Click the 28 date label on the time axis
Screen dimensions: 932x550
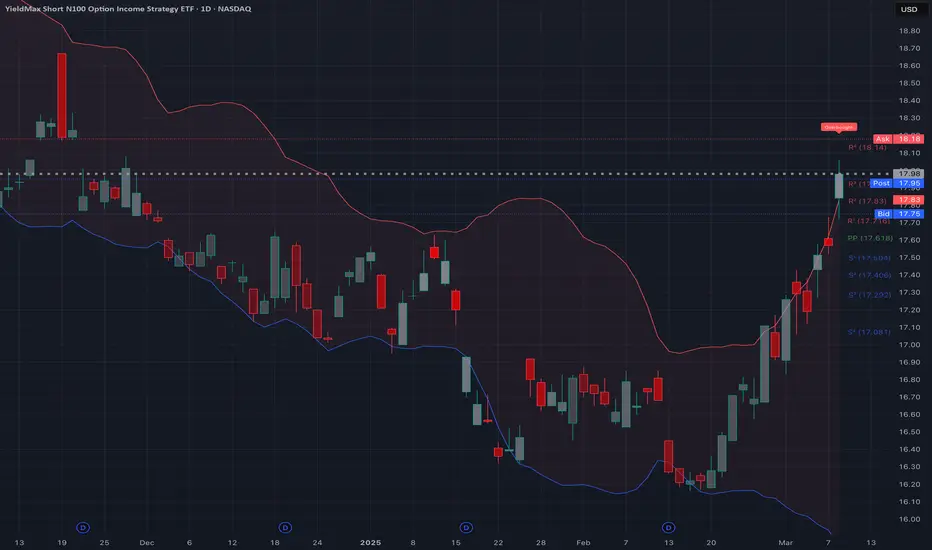pyautogui.click(x=540, y=542)
